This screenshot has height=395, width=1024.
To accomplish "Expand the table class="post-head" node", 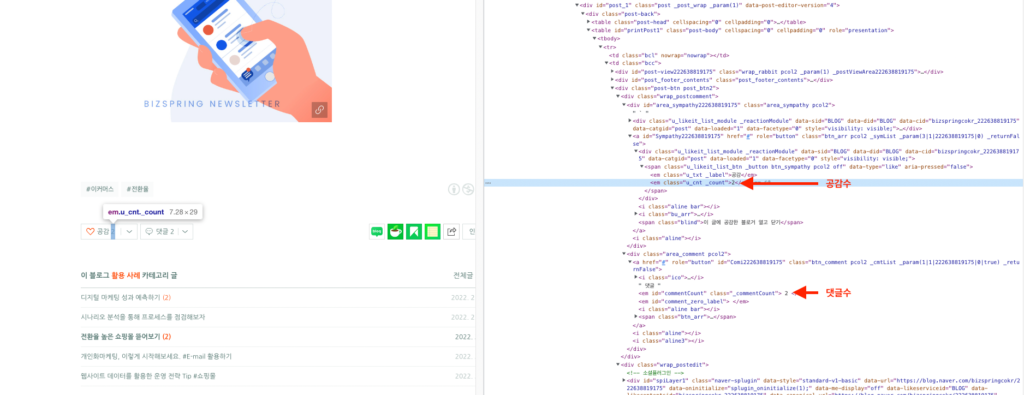I will click(589, 22).
